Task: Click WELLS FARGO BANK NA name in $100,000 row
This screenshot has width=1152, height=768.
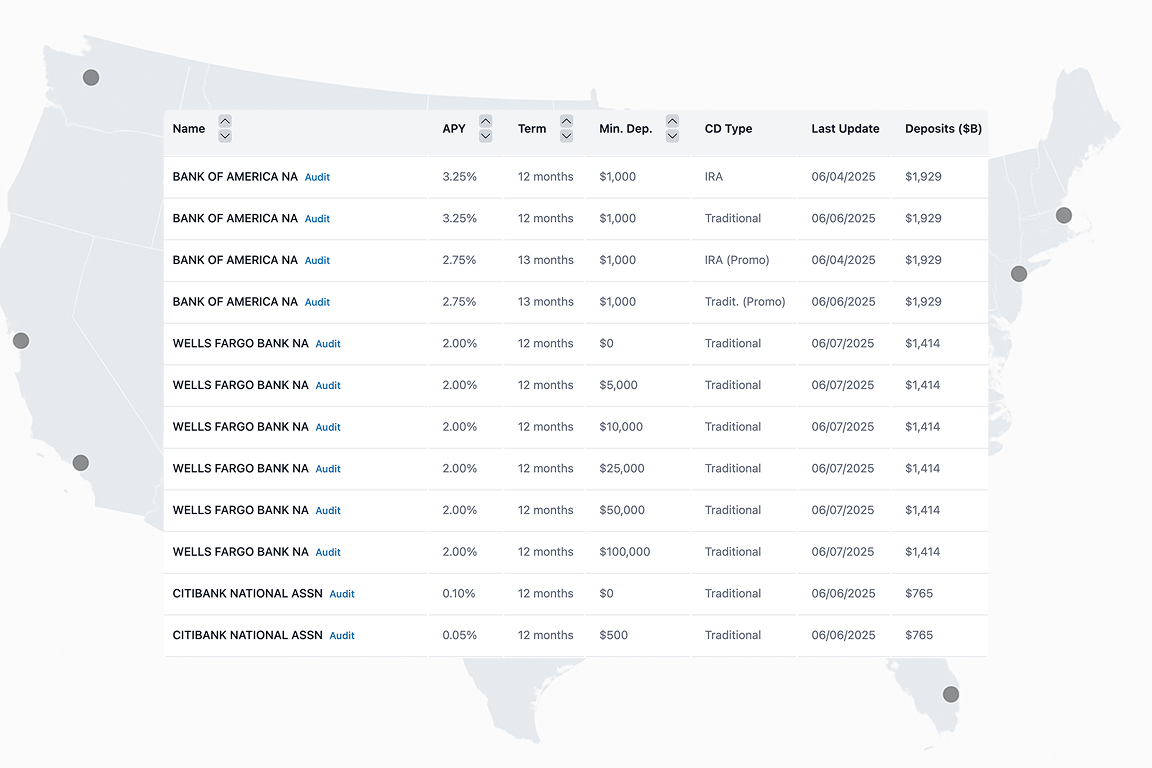Action: [240, 552]
